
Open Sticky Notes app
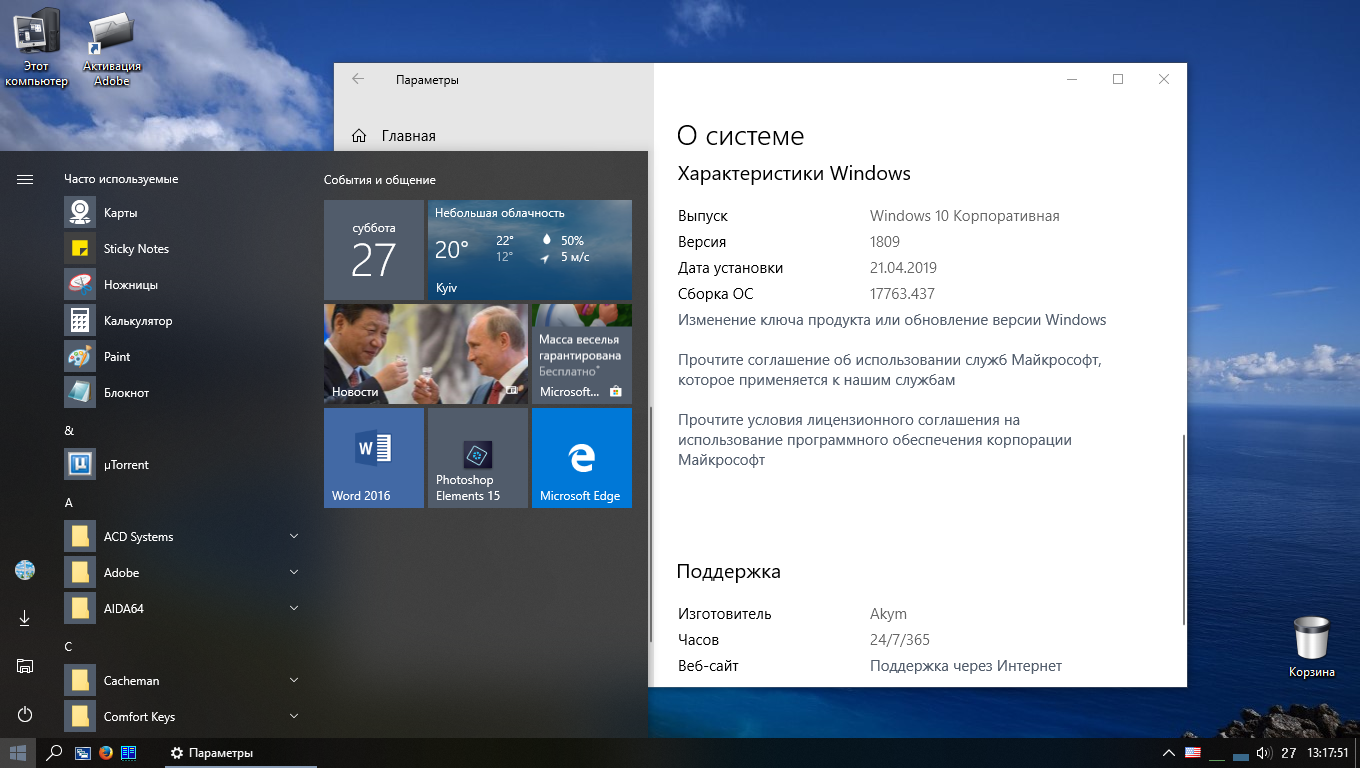click(x=182, y=249)
